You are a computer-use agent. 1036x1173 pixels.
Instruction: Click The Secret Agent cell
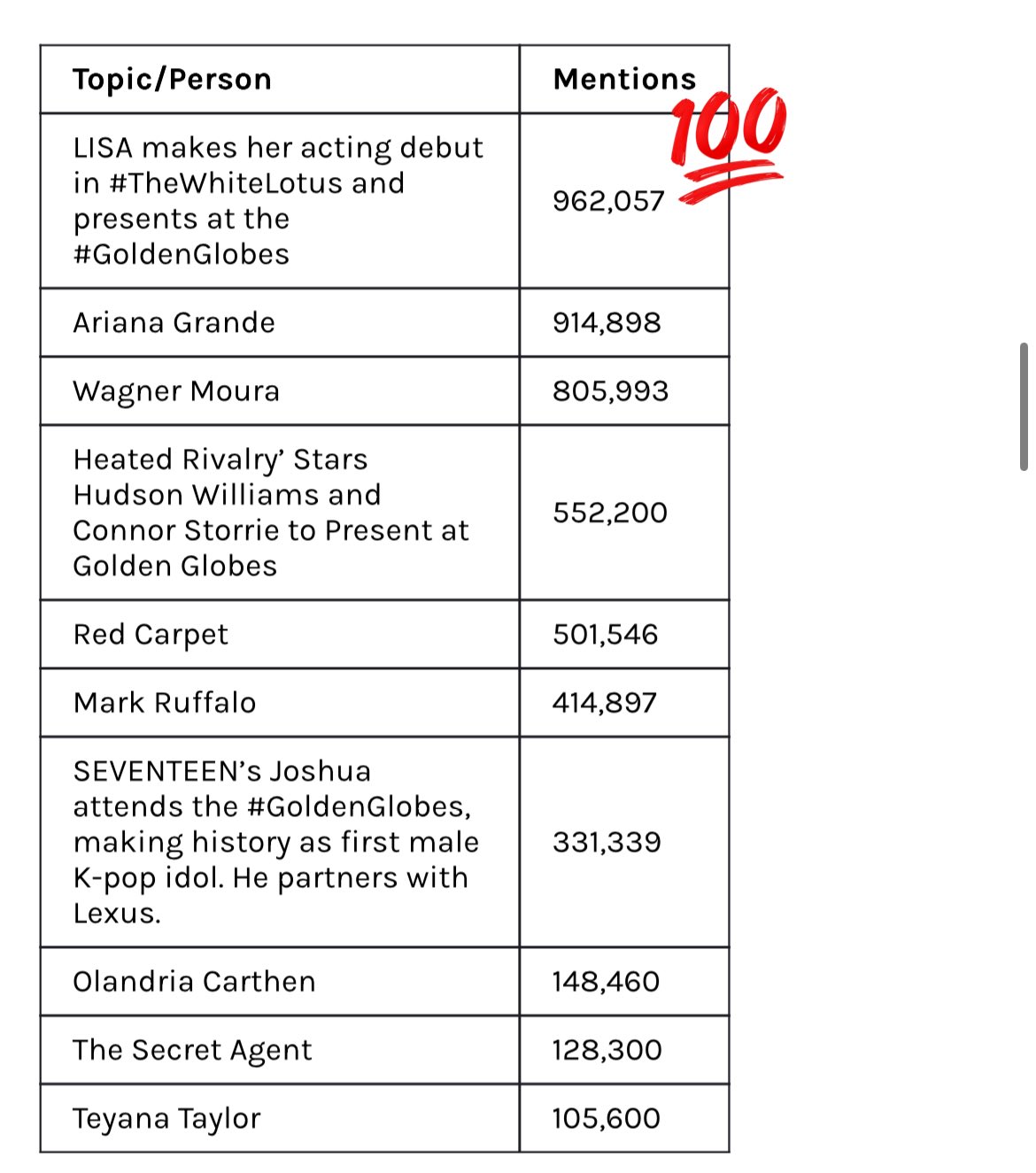click(192, 1050)
